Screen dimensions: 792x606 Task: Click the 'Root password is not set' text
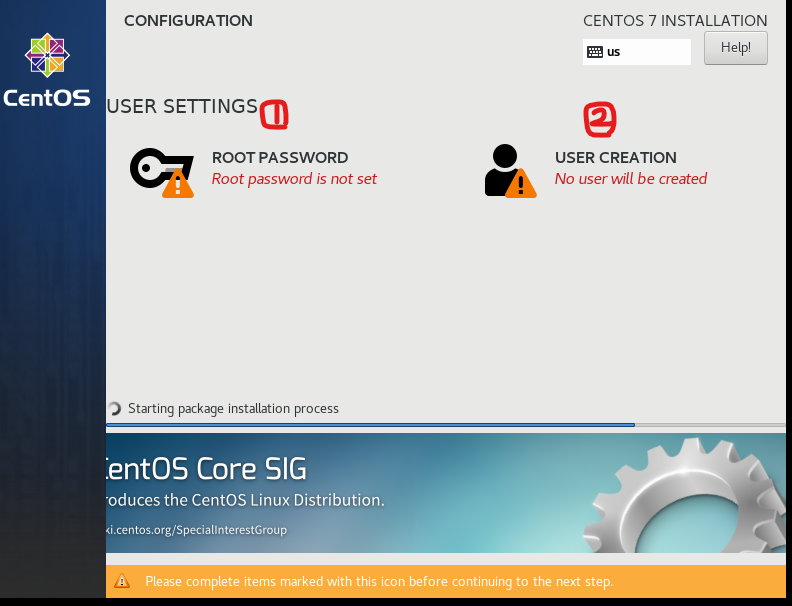click(294, 179)
